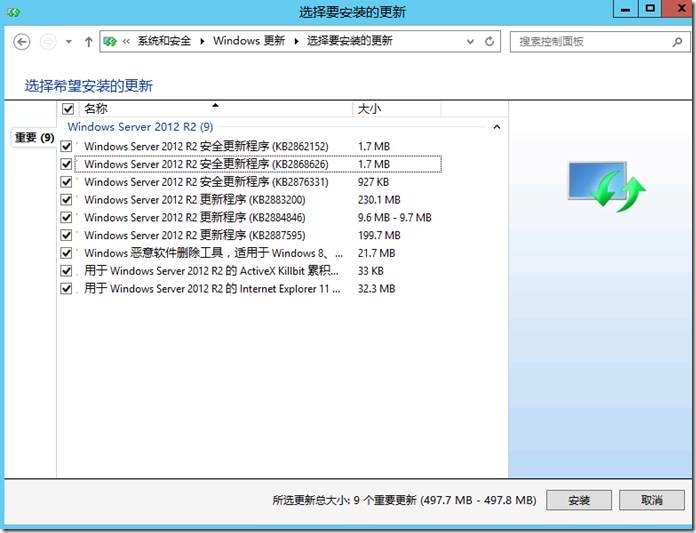Screen dimensions: 696x533
Task: Maximize the window
Action: [650, 9]
